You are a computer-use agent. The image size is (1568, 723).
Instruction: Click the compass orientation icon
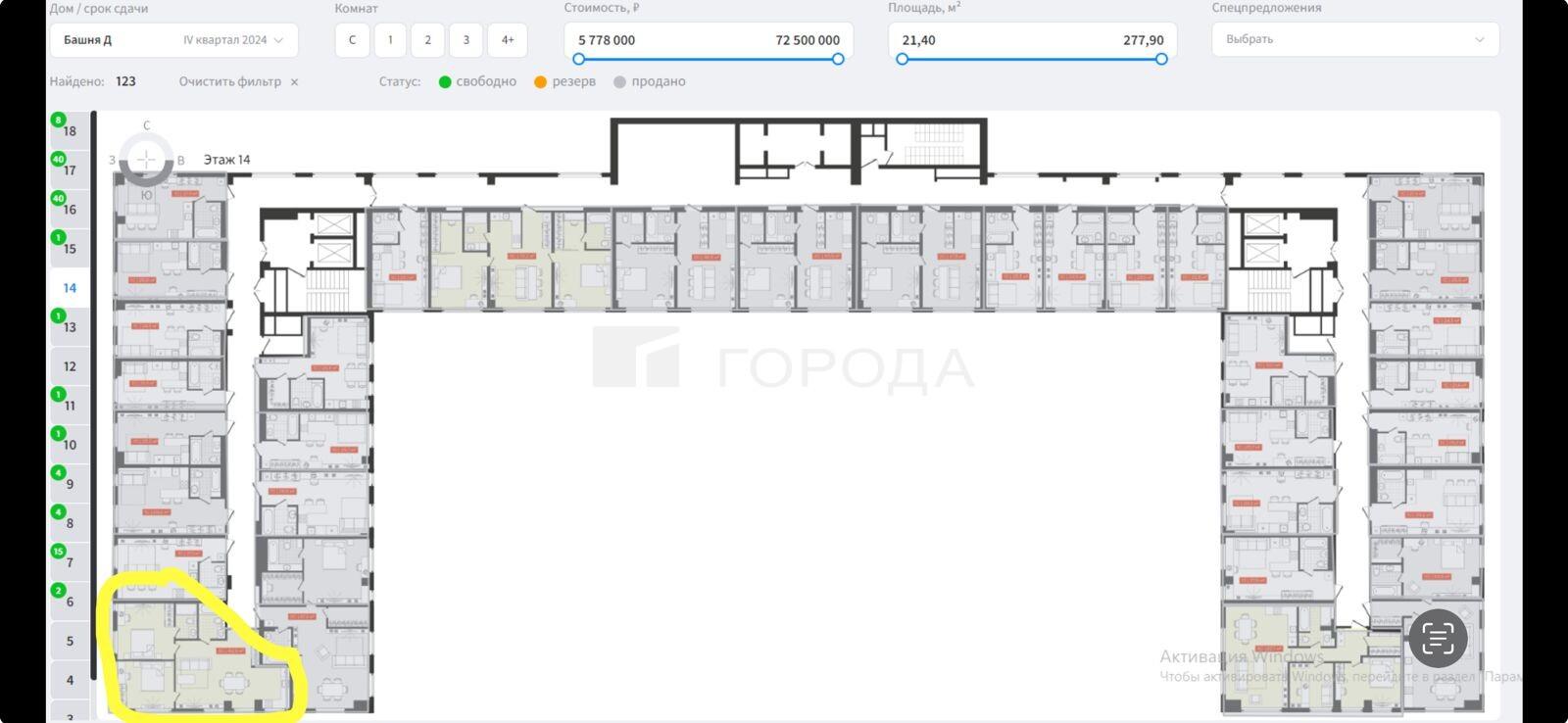146,160
